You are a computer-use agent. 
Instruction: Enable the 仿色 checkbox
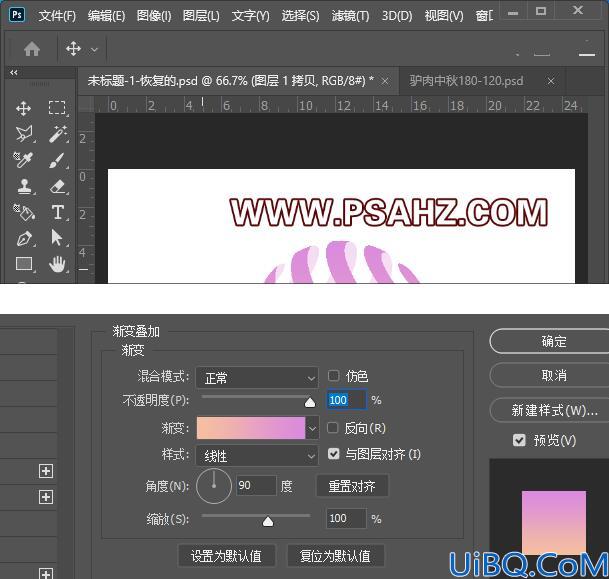tap(333, 376)
